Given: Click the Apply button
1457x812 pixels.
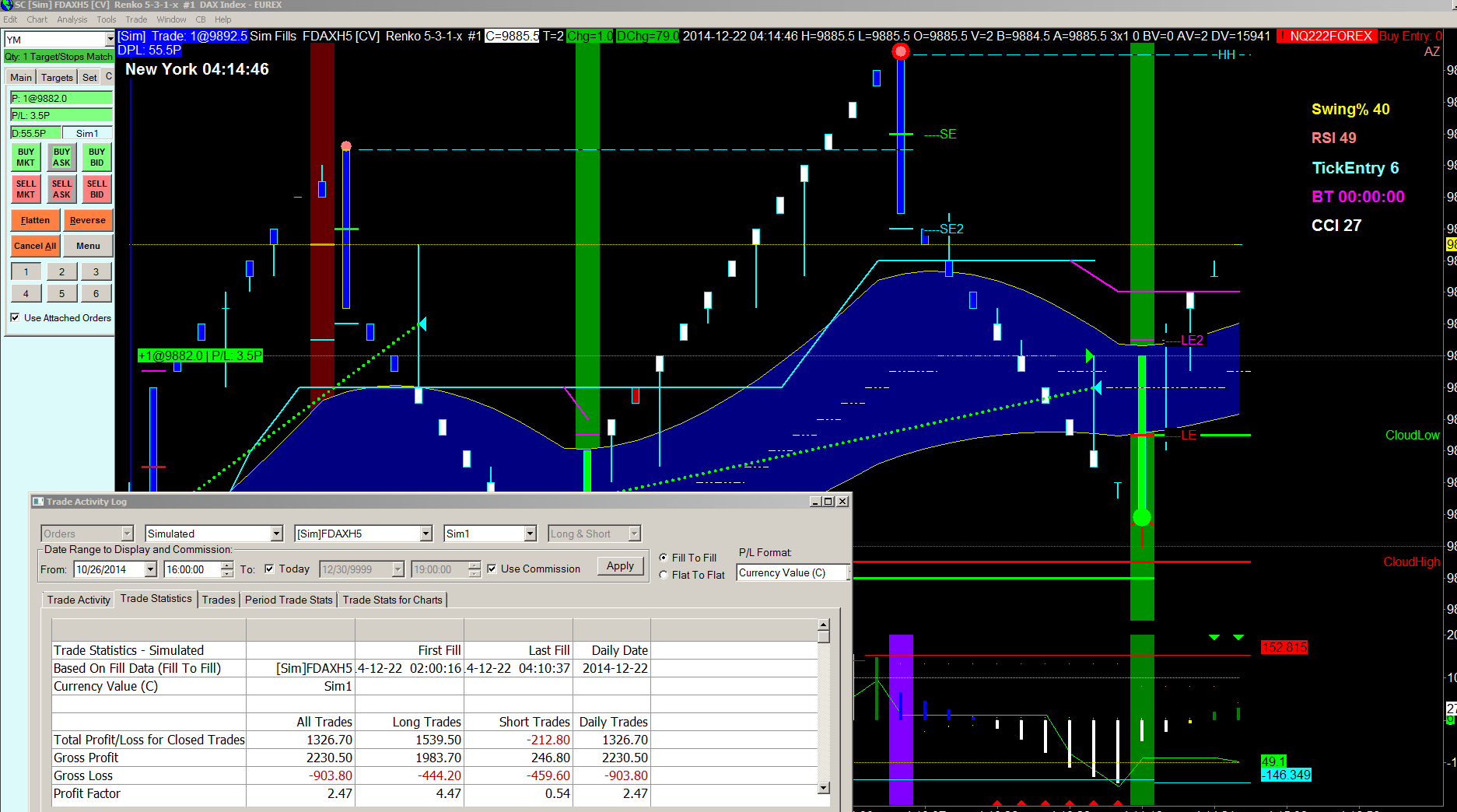Looking at the screenshot, I should point(620,565).
